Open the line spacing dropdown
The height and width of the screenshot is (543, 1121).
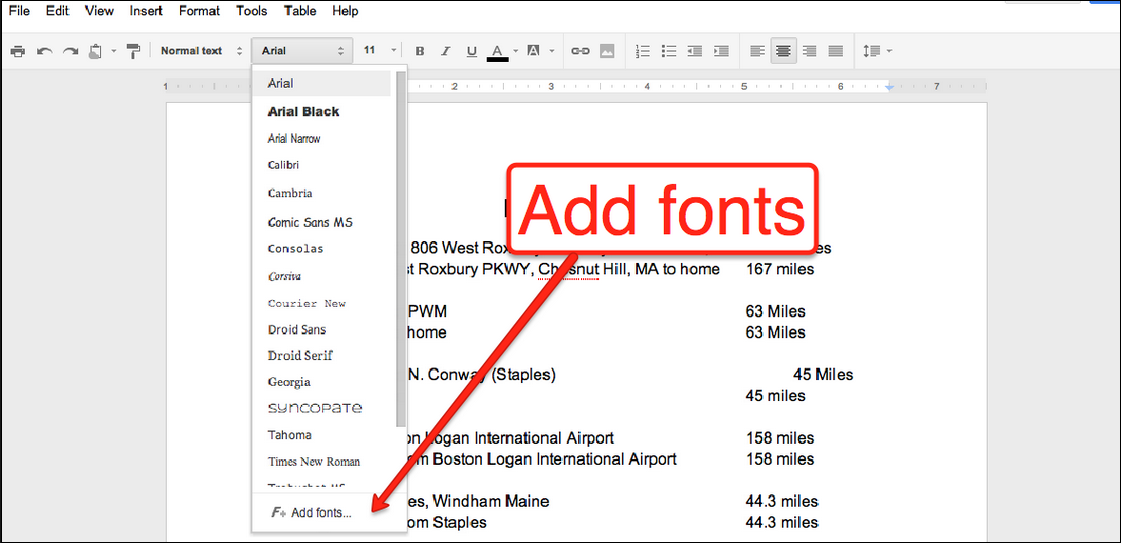point(877,51)
